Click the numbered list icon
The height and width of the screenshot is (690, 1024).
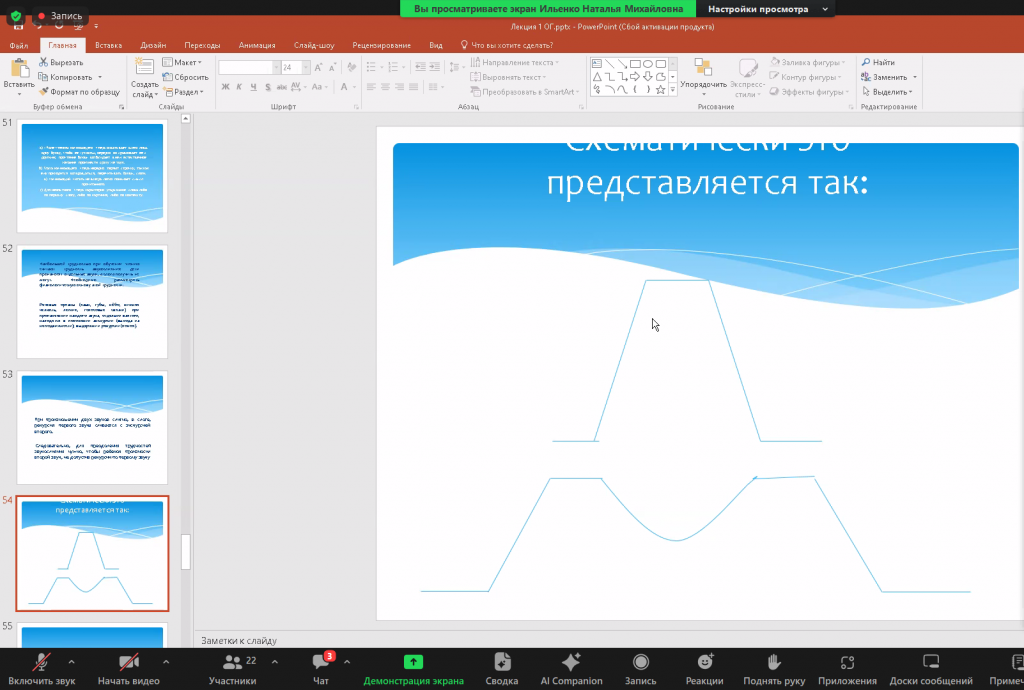click(393, 67)
